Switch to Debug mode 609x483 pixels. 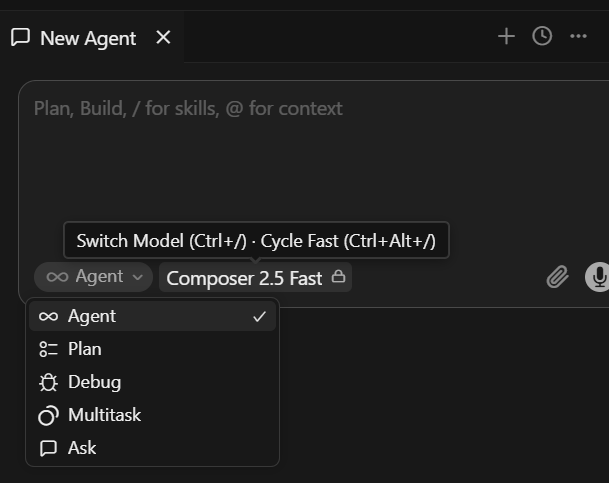coord(152,382)
